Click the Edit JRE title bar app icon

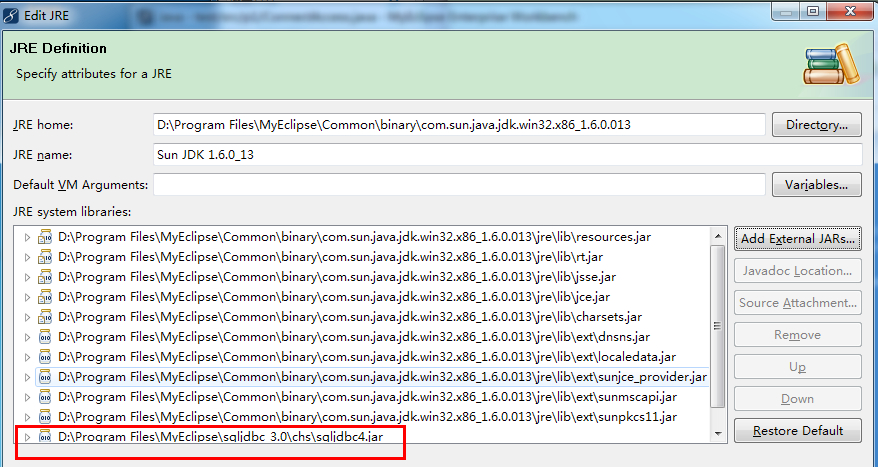pyautogui.click(x=11, y=15)
